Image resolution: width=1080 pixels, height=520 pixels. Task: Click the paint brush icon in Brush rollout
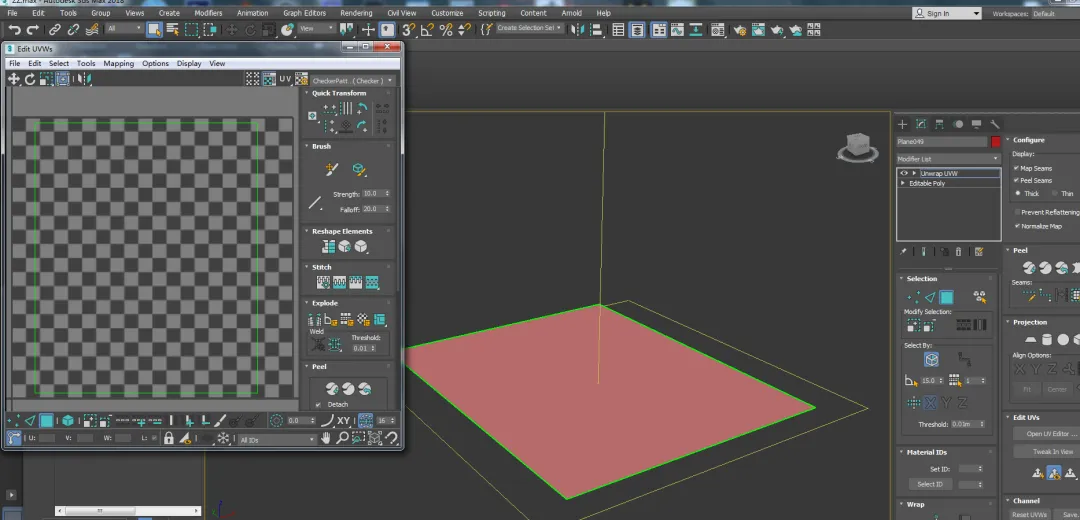tap(332, 169)
